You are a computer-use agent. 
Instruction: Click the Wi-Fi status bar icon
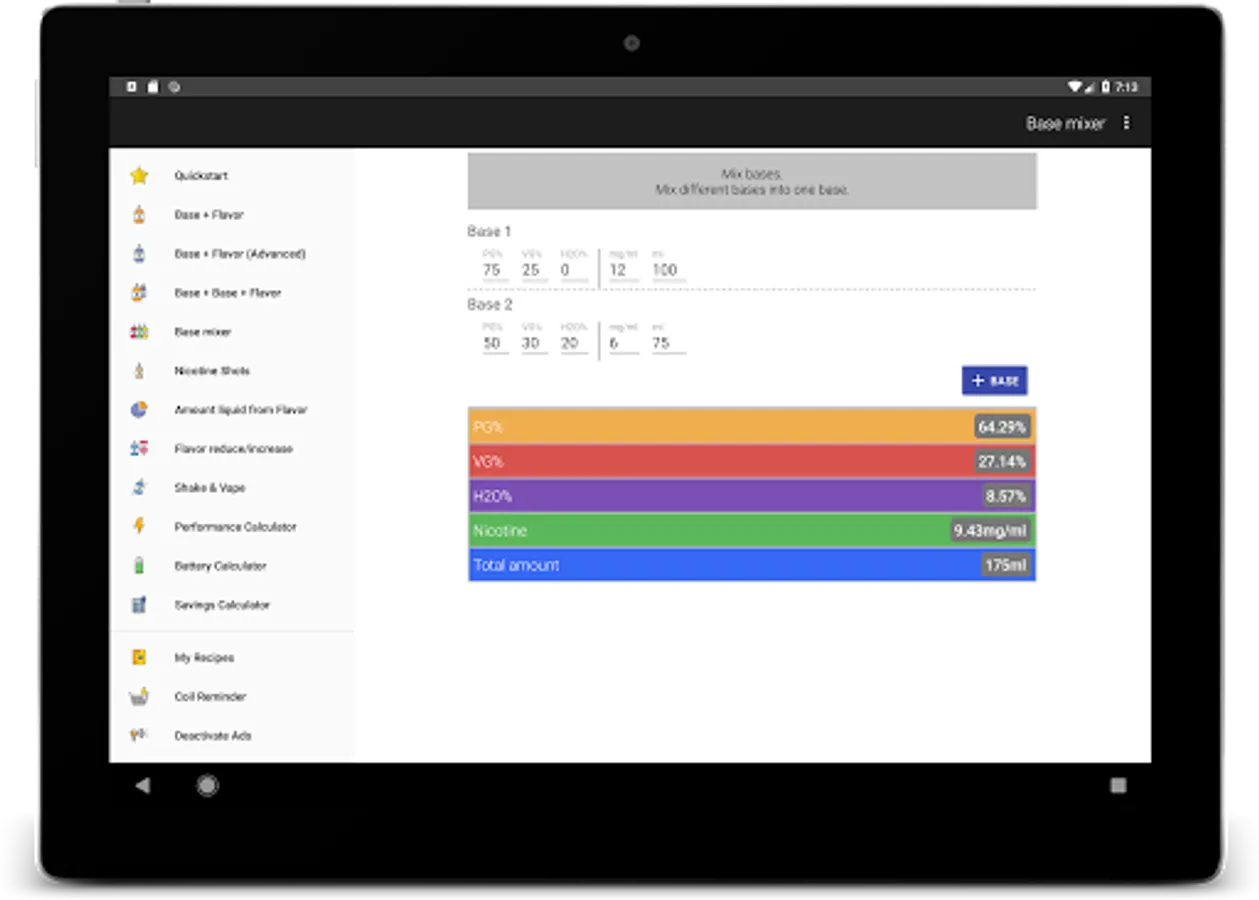click(x=1076, y=87)
